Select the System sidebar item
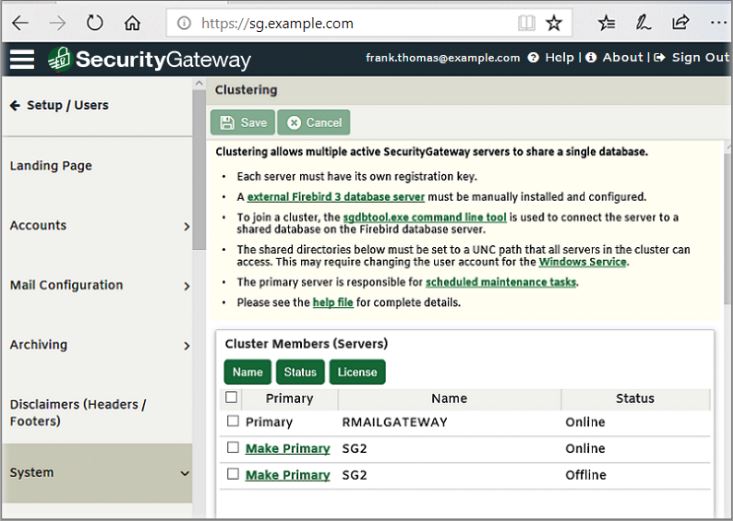The width and height of the screenshot is (733, 521). [x=97, y=473]
